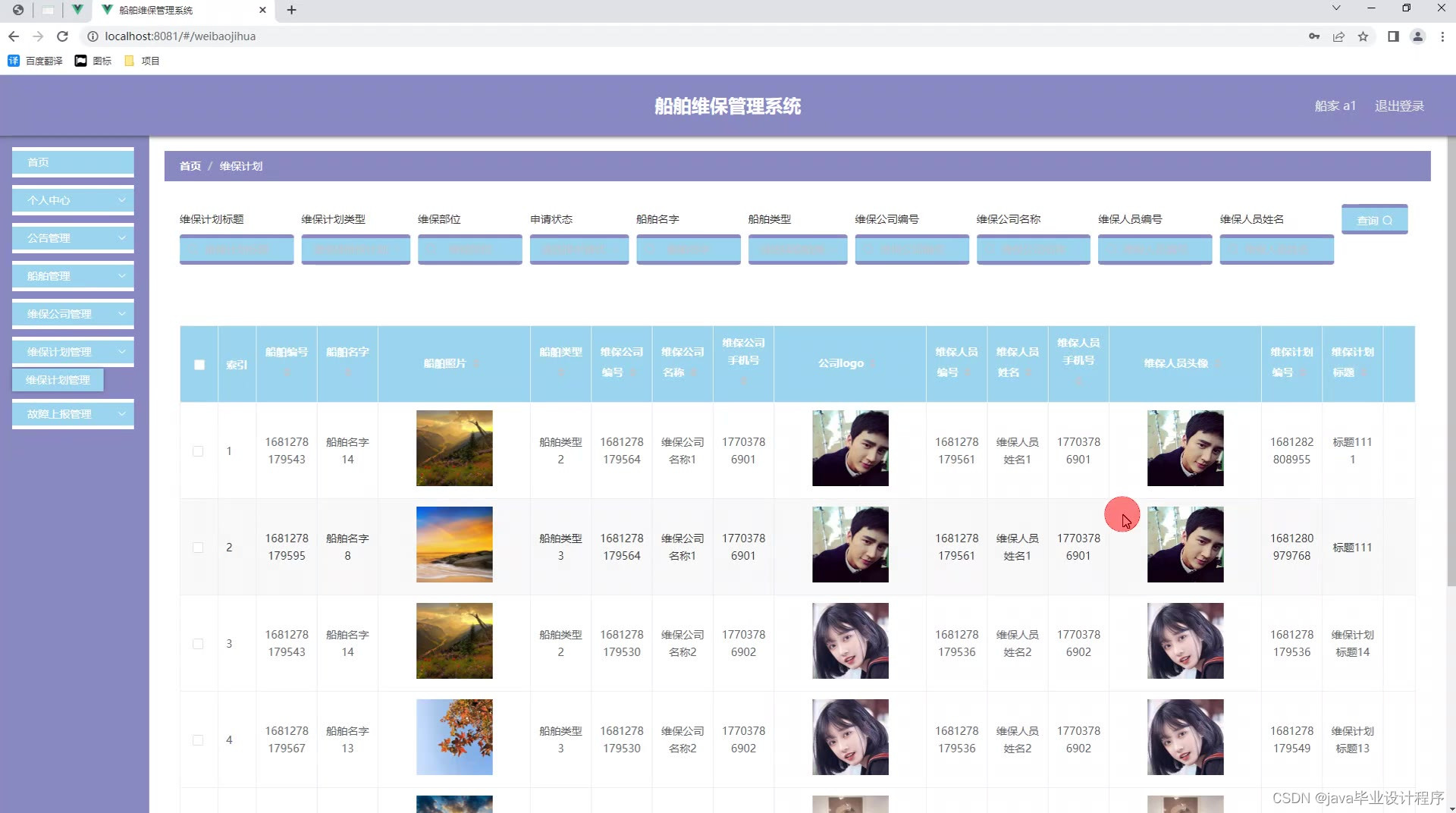Viewport: 1456px width, 813px height.
Task: Check the row 2 checkbox
Action: click(198, 548)
